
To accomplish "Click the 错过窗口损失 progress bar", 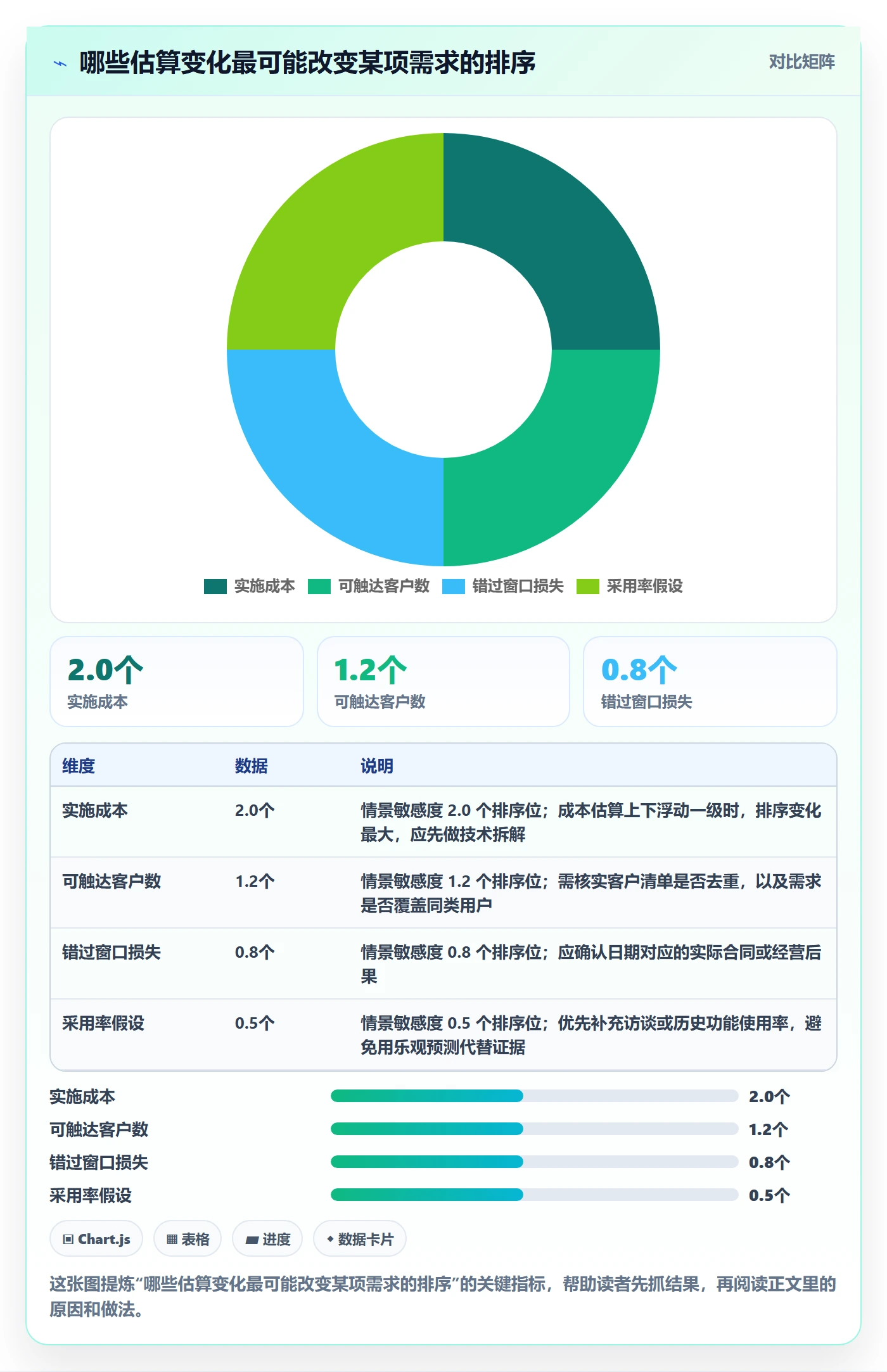I will (534, 1162).
